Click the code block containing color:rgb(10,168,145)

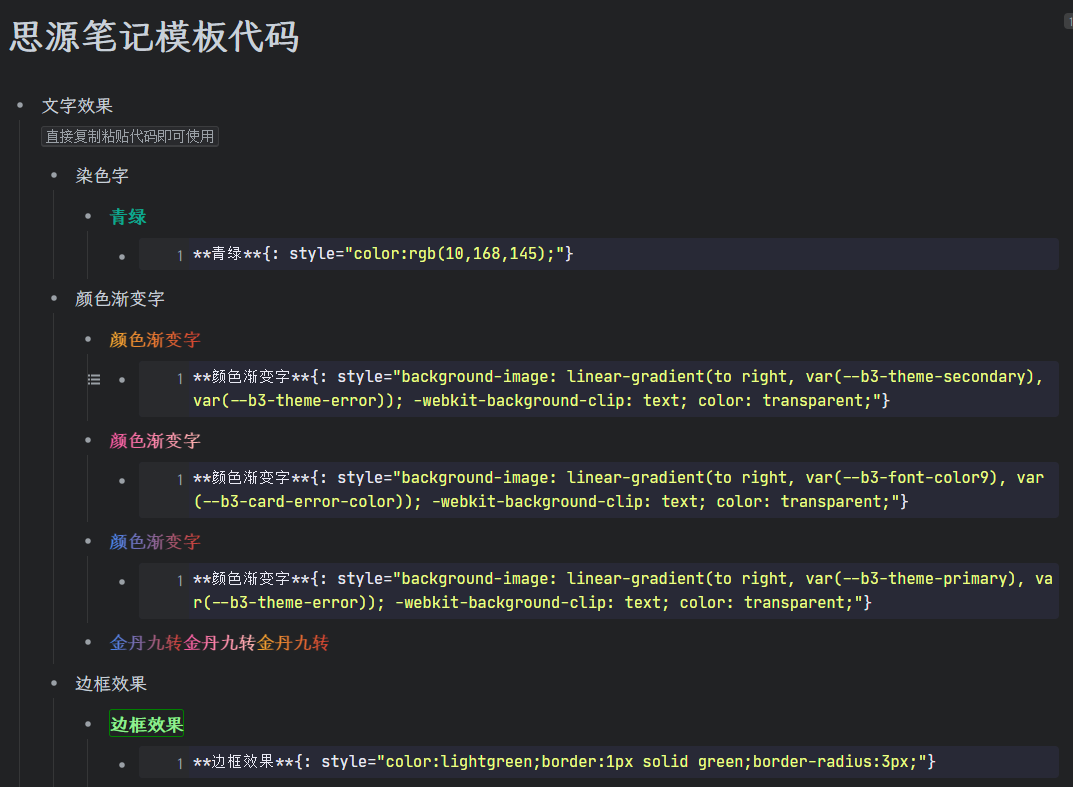(x=598, y=254)
